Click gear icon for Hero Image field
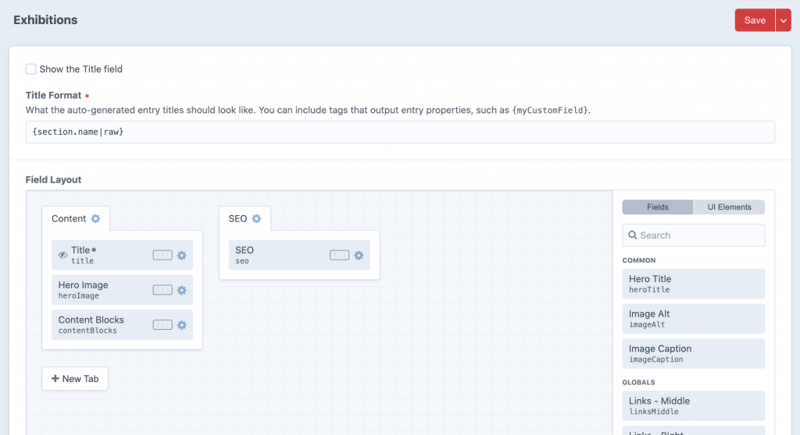 pyautogui.click(x=182, y=290)
